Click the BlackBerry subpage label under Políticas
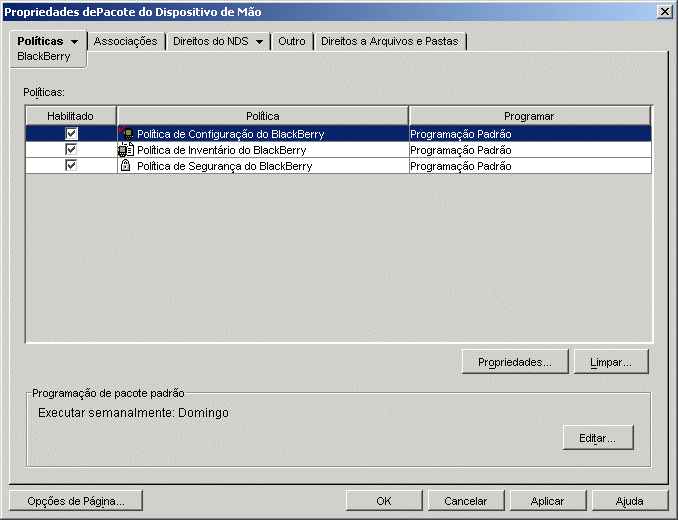678x520 pixels. (44, 57)
